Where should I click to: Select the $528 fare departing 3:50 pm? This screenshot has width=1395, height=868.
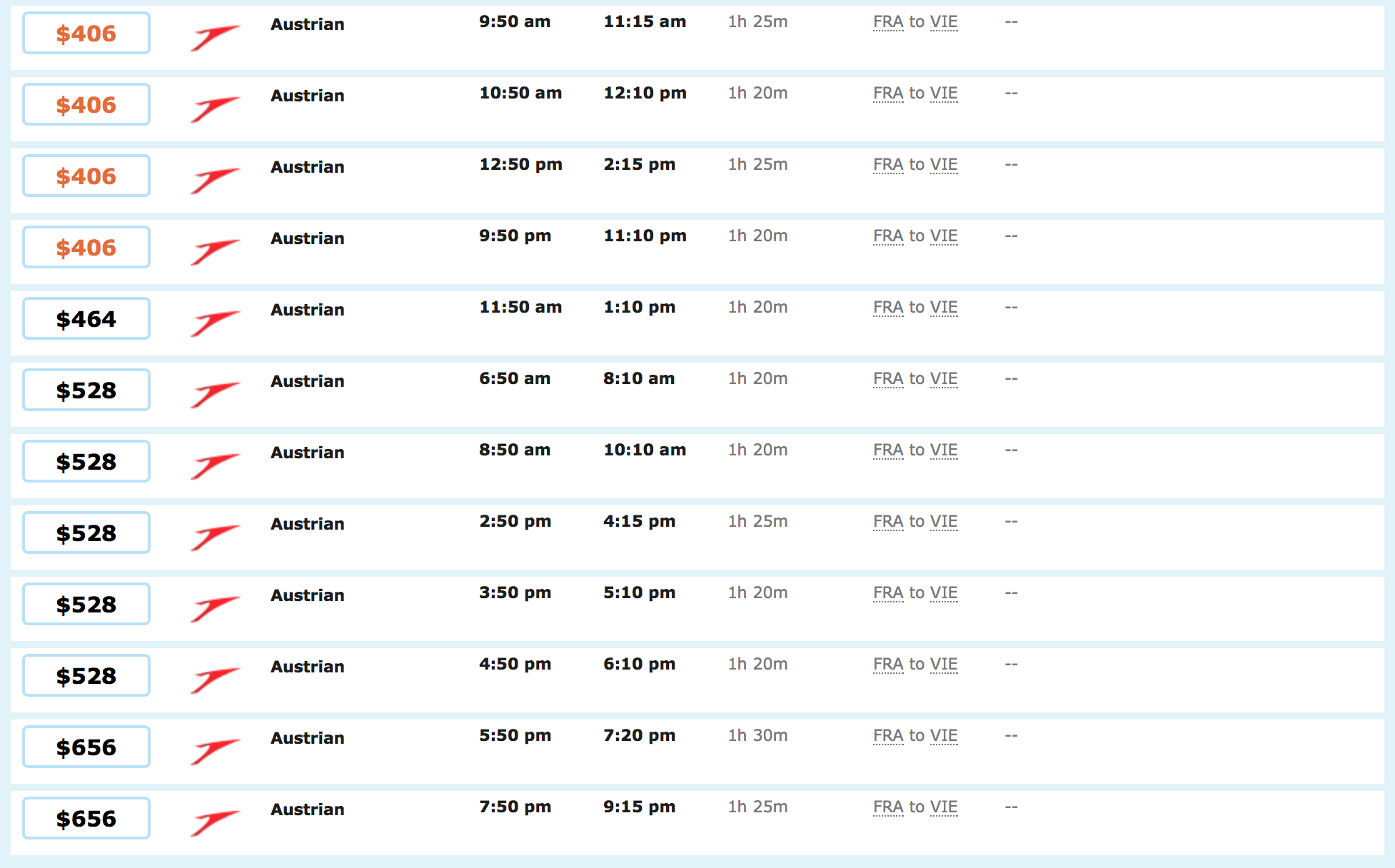(86, 605)
